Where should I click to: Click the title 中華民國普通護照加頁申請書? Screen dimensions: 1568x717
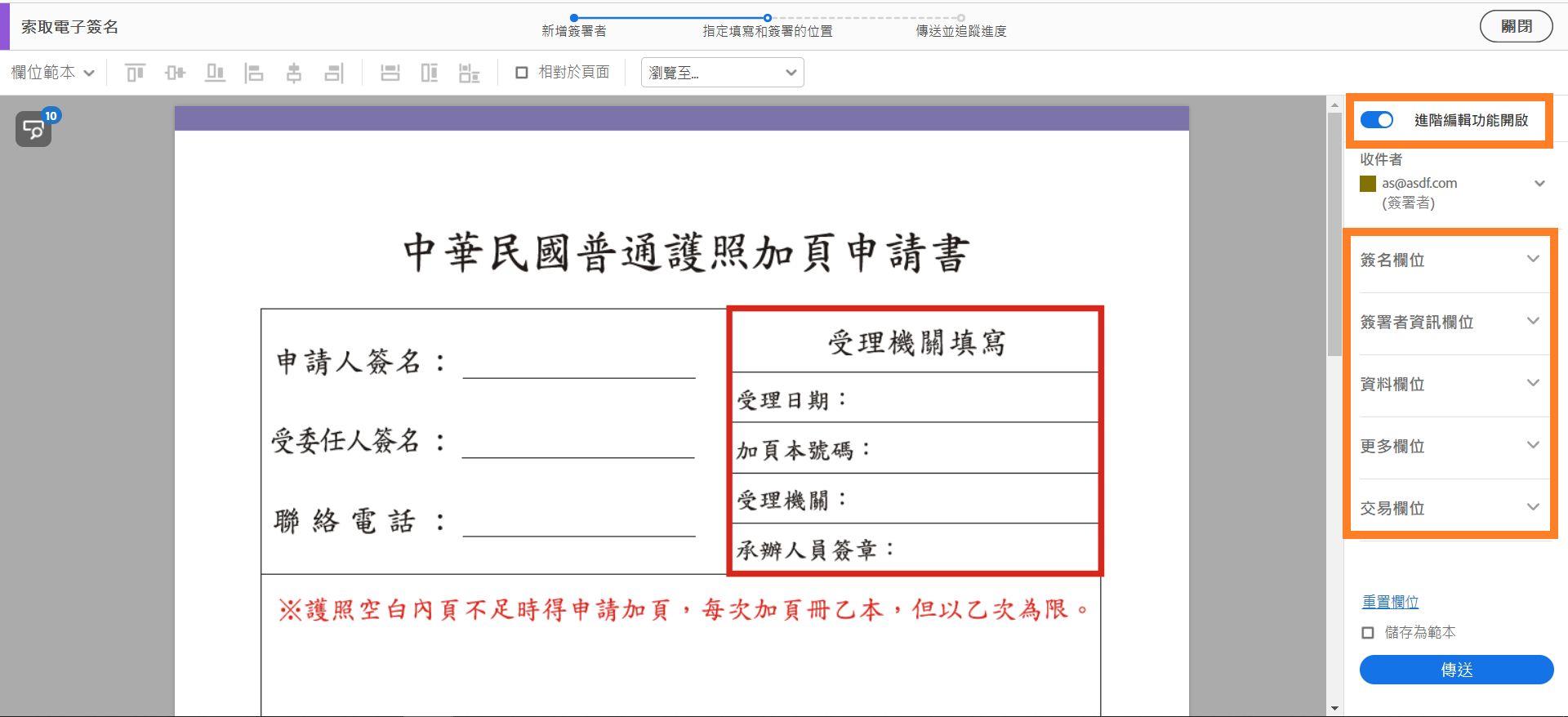pos(686,252)
